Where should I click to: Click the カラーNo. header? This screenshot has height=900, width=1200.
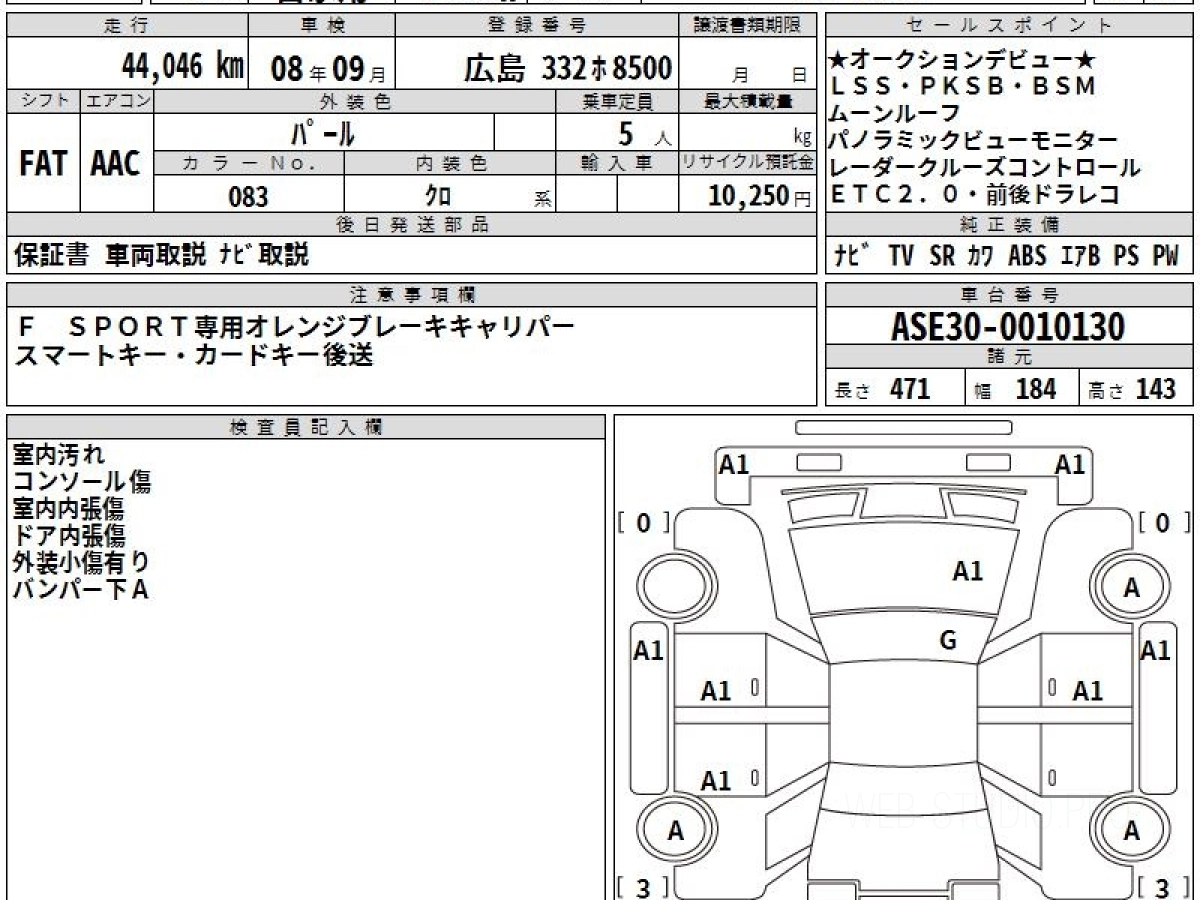pos(249,163)
